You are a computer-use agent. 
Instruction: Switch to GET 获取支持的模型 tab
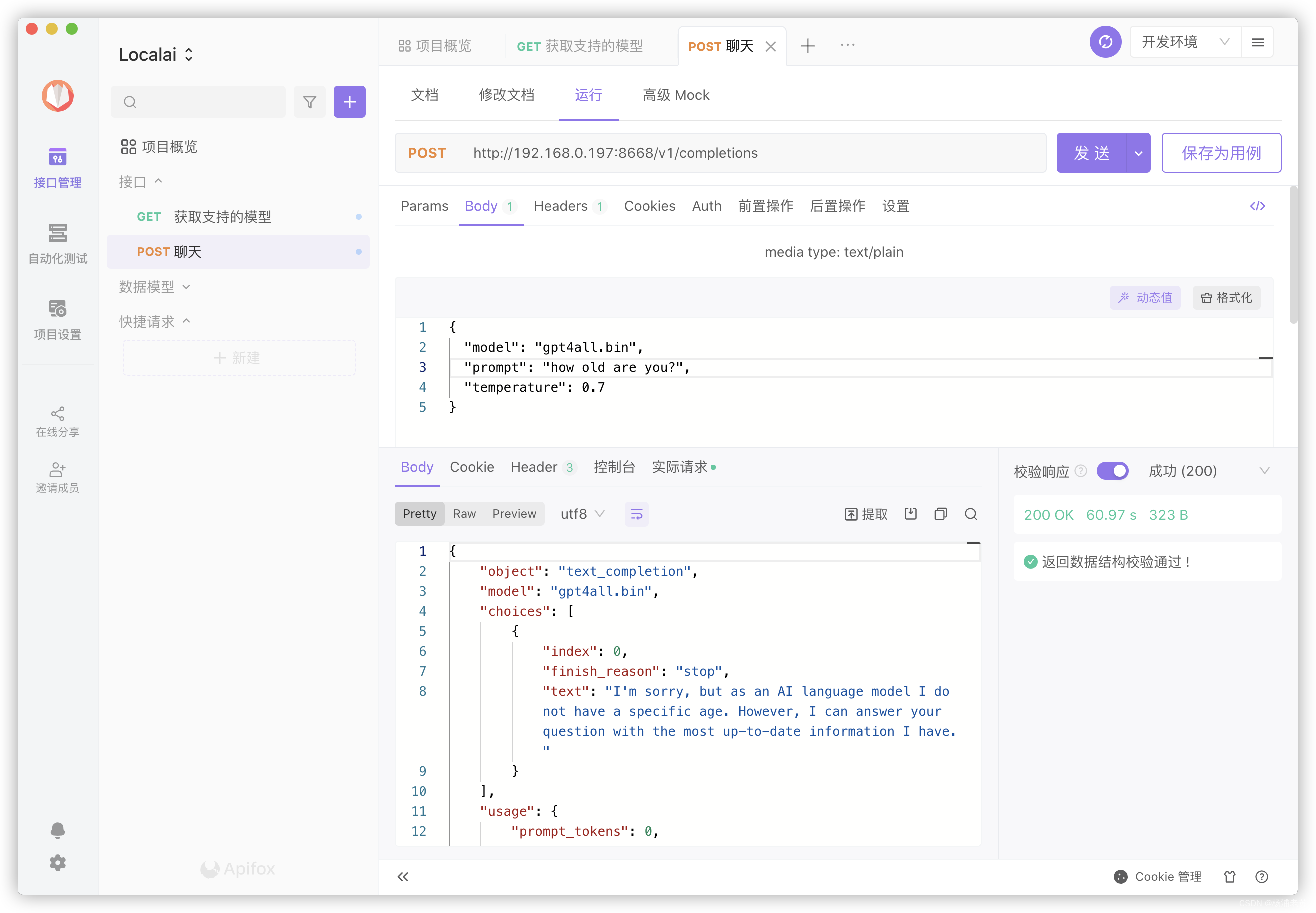tap(580, 46)
